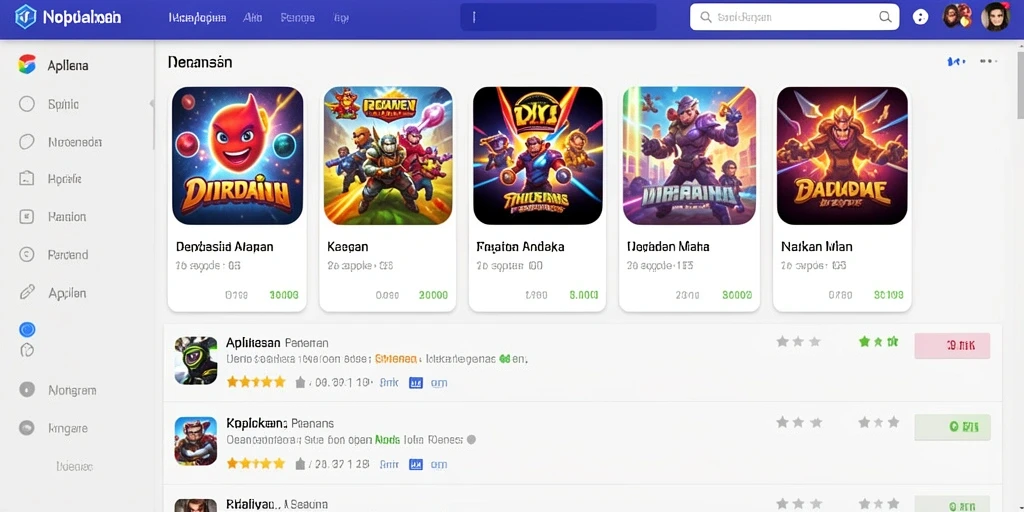1024x512 pixels.
Task: Open the Uegadan Maha game thumbnail
Action: click(689, 155)
